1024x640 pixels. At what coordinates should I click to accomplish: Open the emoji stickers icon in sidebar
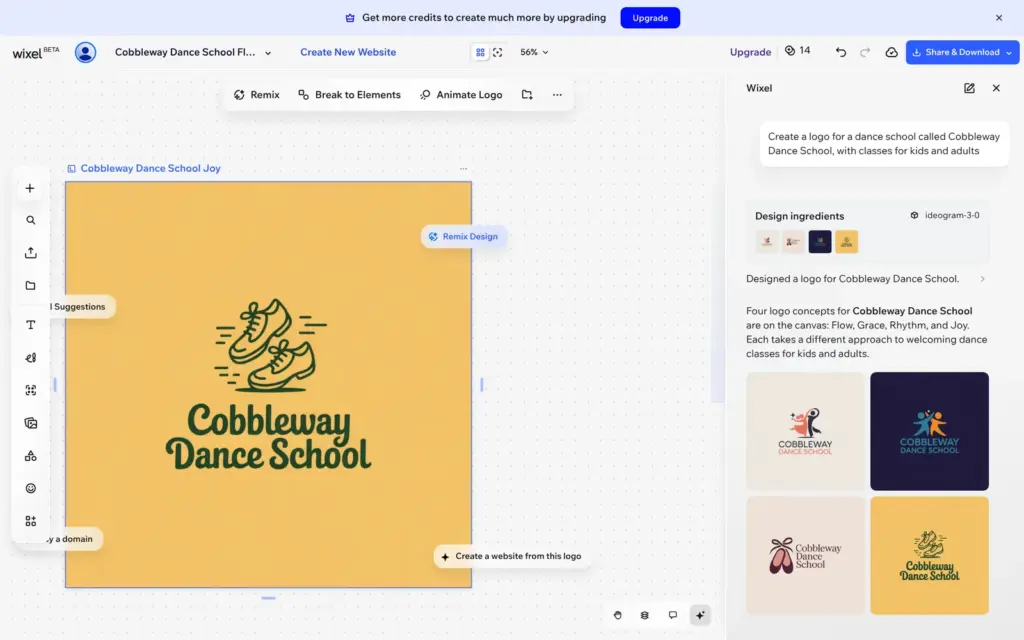pos(30,488)
